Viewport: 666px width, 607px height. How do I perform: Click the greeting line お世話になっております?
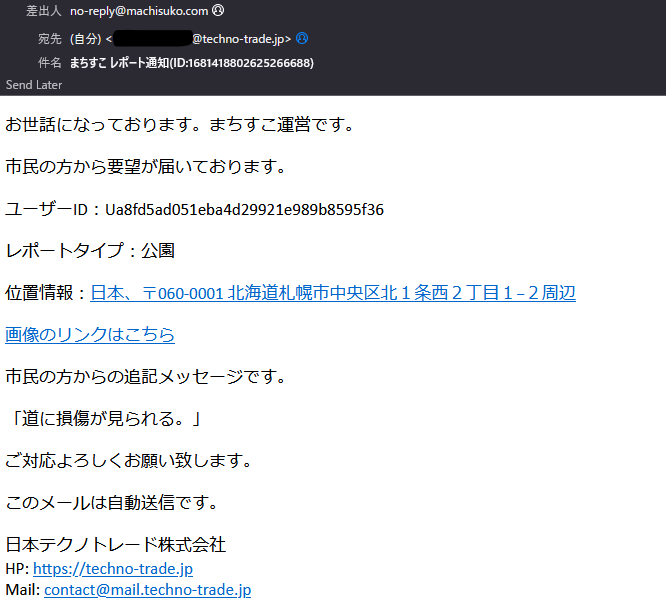(180, 125)
